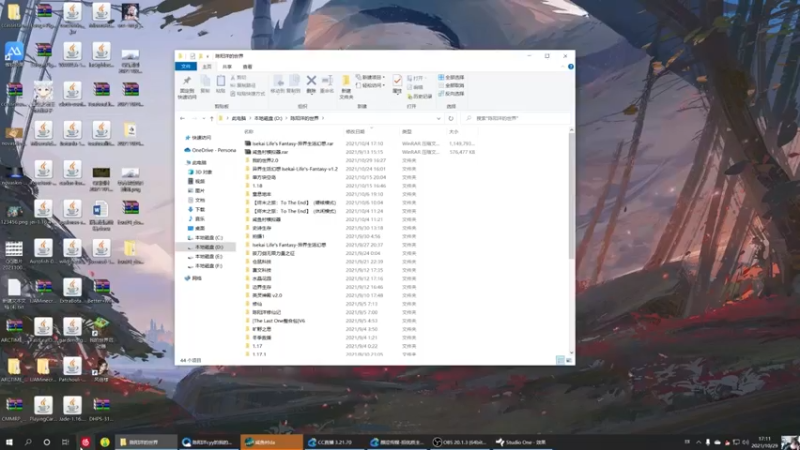
Task: Open the address bar history dropdown arrow
Action: (x=438, y=118)
